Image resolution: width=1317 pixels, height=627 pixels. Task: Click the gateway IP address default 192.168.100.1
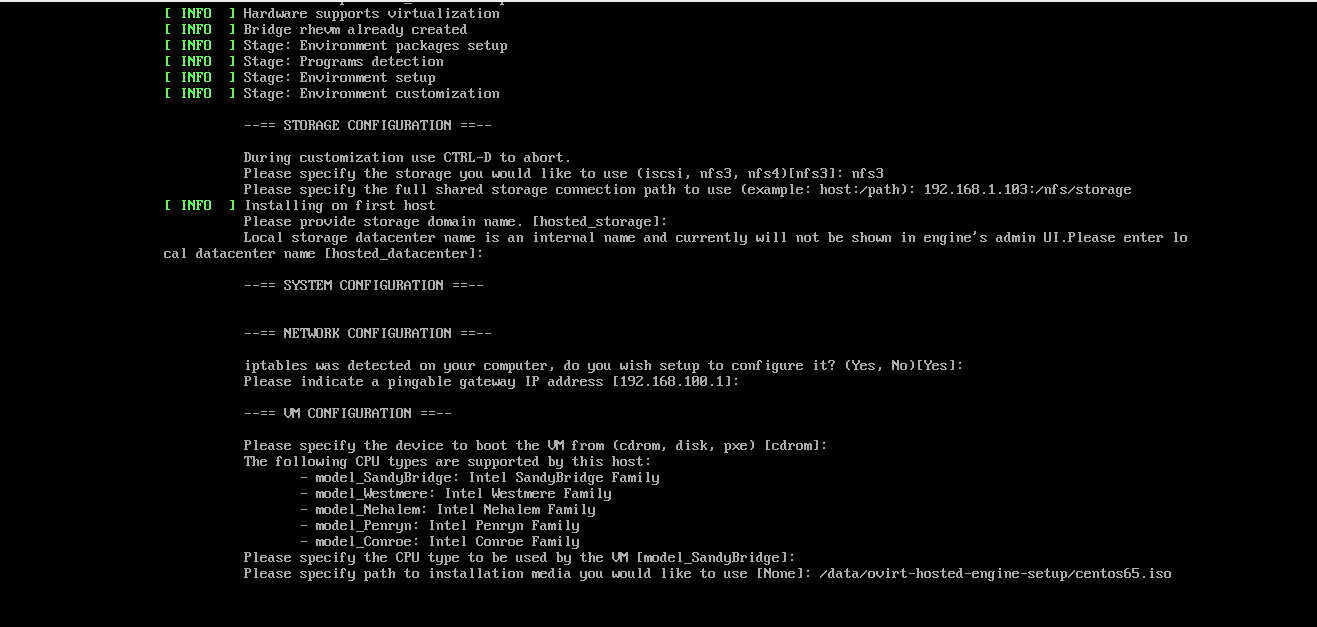point(675,381)
